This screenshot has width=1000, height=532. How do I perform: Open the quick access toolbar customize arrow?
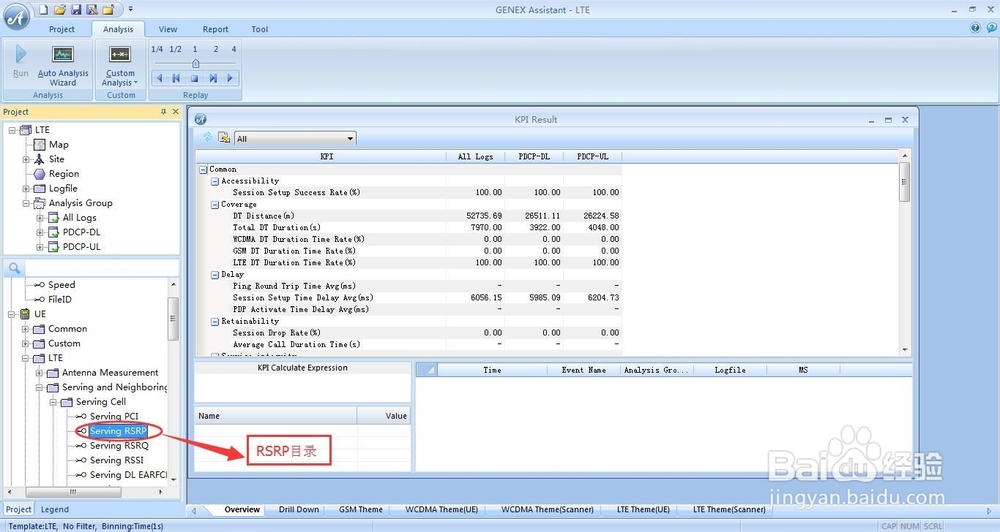131,10
